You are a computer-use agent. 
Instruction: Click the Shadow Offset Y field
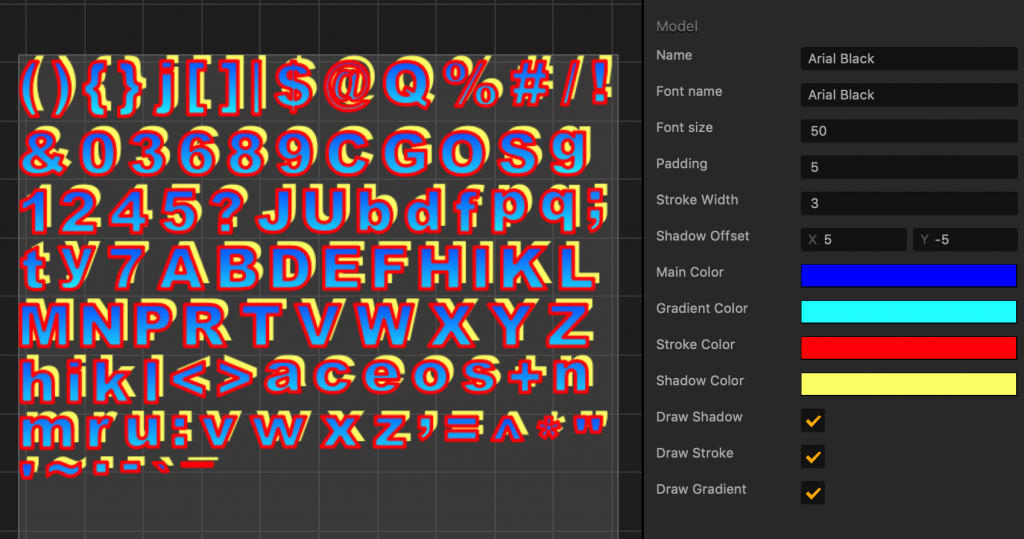[964, 240]
